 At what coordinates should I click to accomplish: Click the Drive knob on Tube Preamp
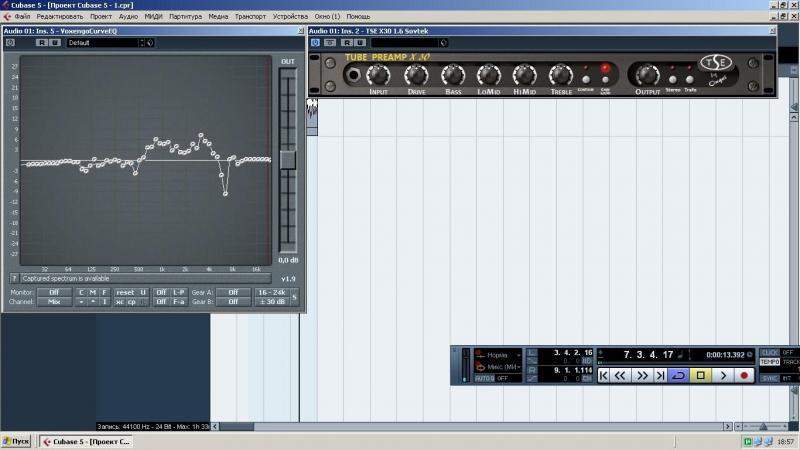[x=416, y=76]
